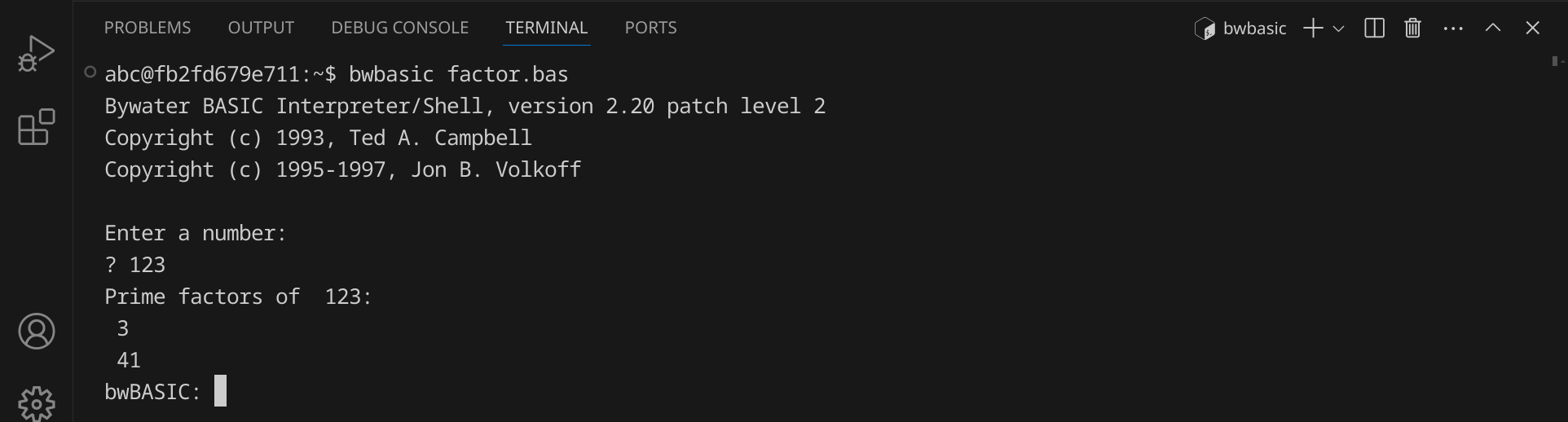Click the terminal scrollbar marker on the right
The height and width of the screenshot is (422, 1568).
(x=1556, y=61)
